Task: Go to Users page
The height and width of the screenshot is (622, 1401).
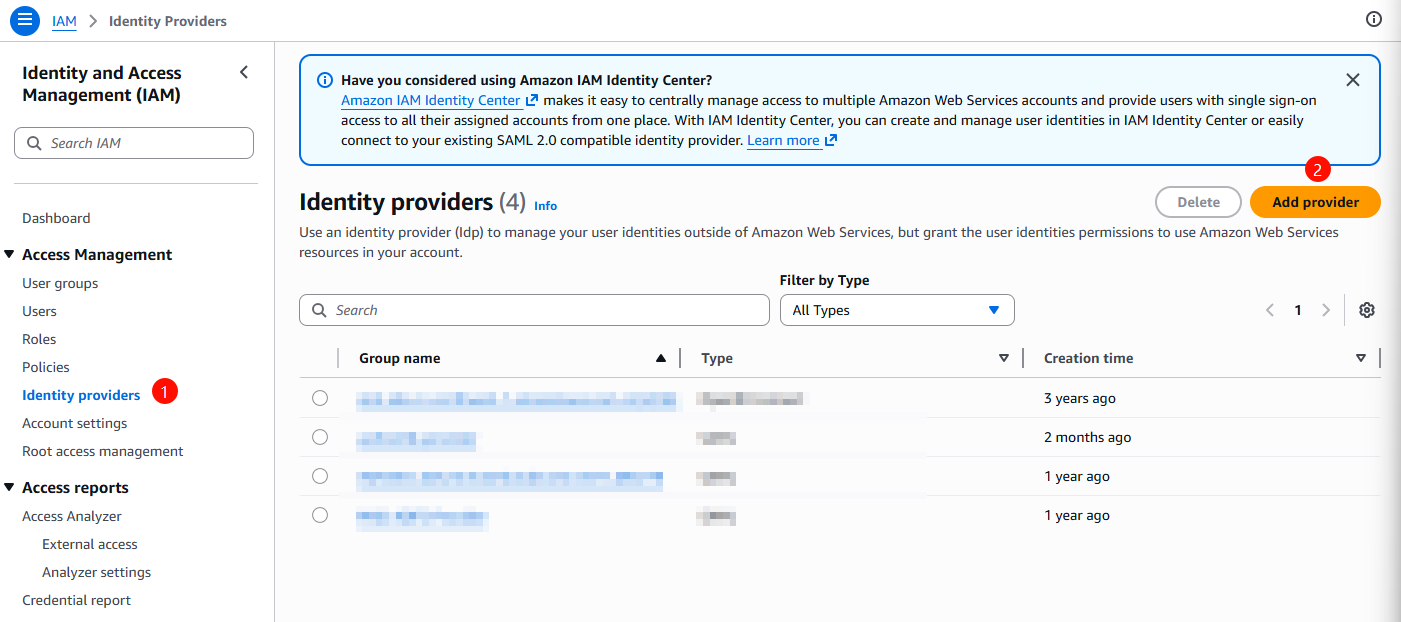Action: pos(39,311)
